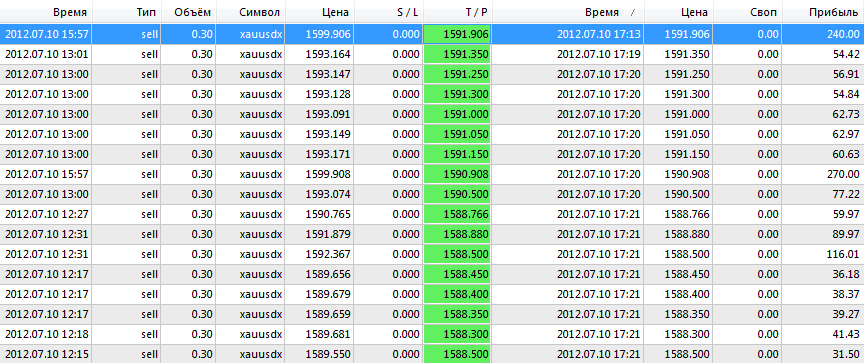This screenshot has width=864, height=363.
Task: Click green T/P cell 1588.350
Action: [457, 314]
